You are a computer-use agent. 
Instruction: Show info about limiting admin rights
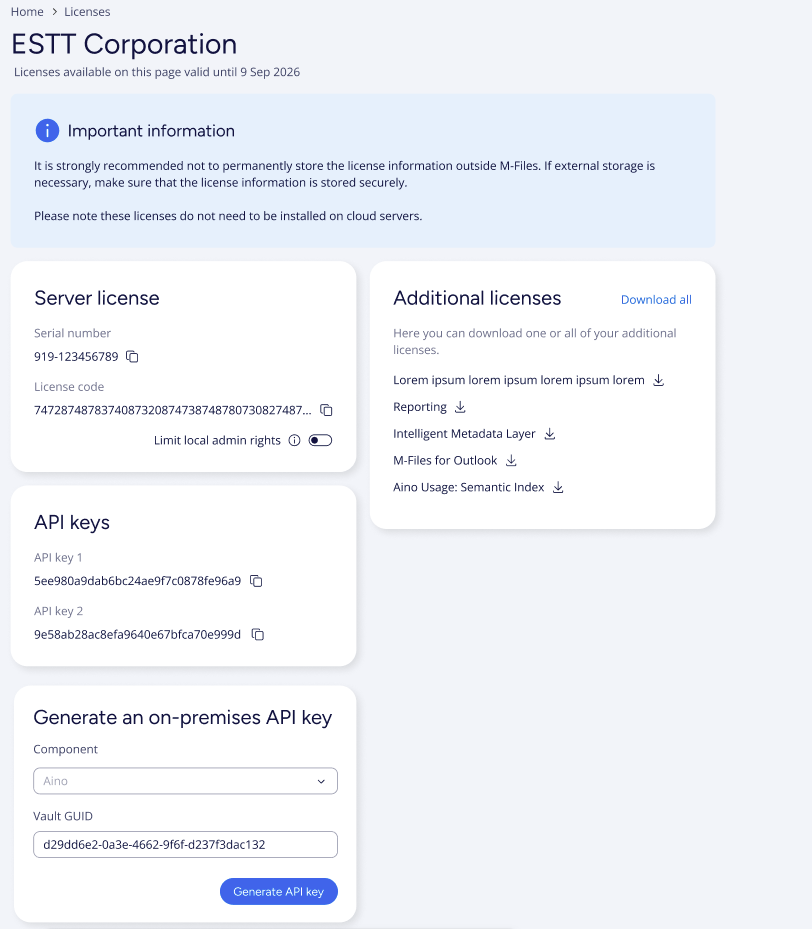pos(294,440)
